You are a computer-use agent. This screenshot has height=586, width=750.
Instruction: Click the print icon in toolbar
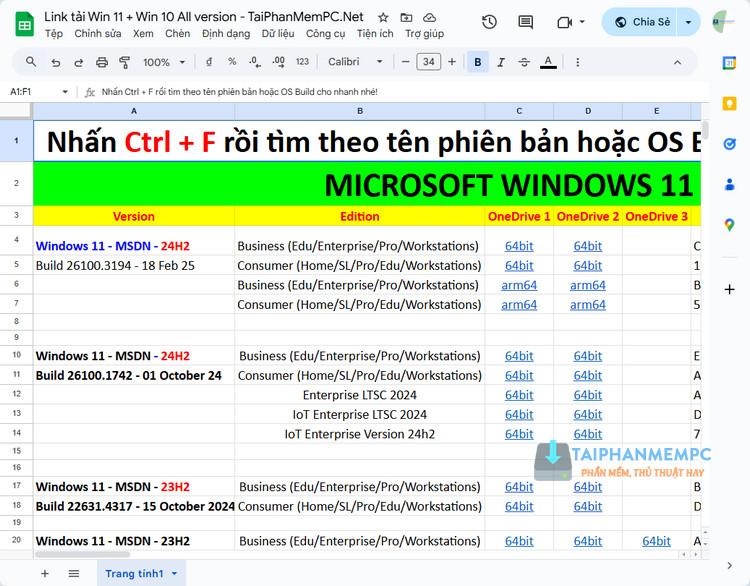click(x=102, y=62)
